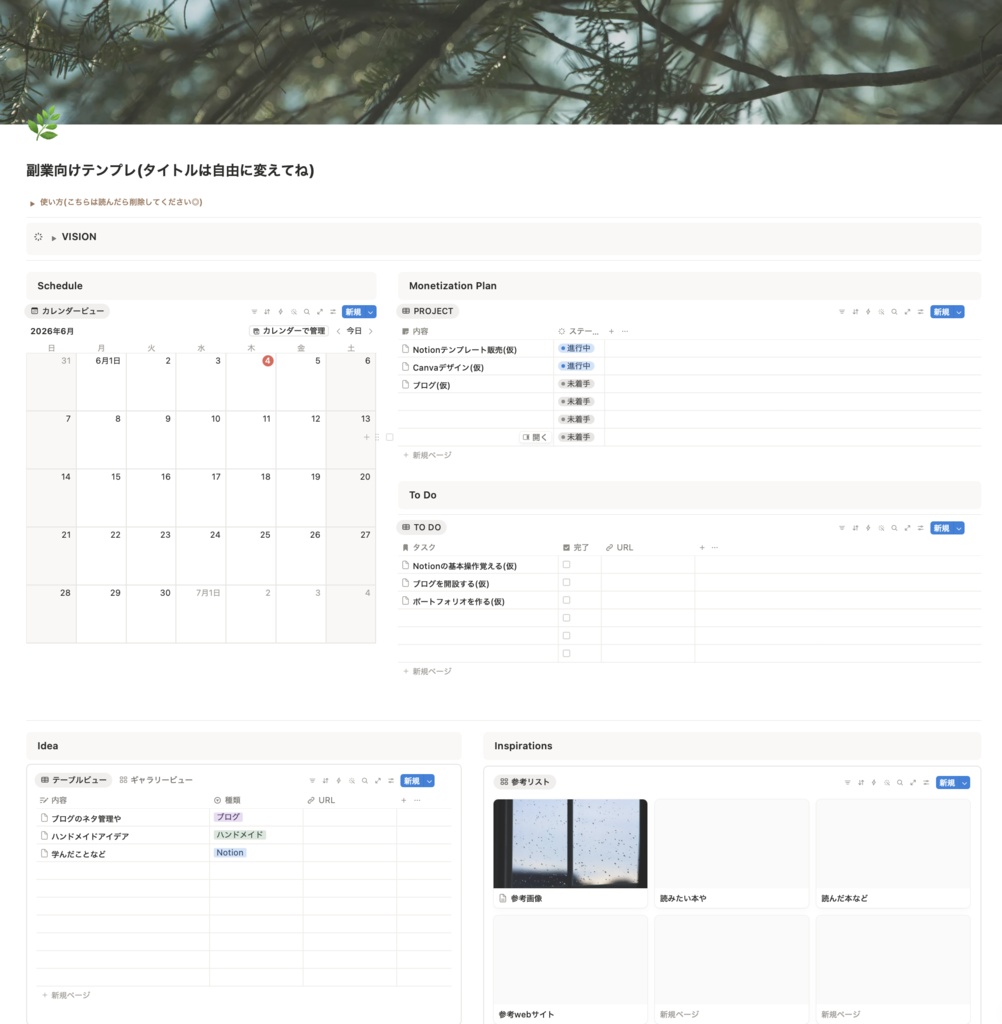Open the 参考画像 rainy window thumbnail

[x=570, y=844]
